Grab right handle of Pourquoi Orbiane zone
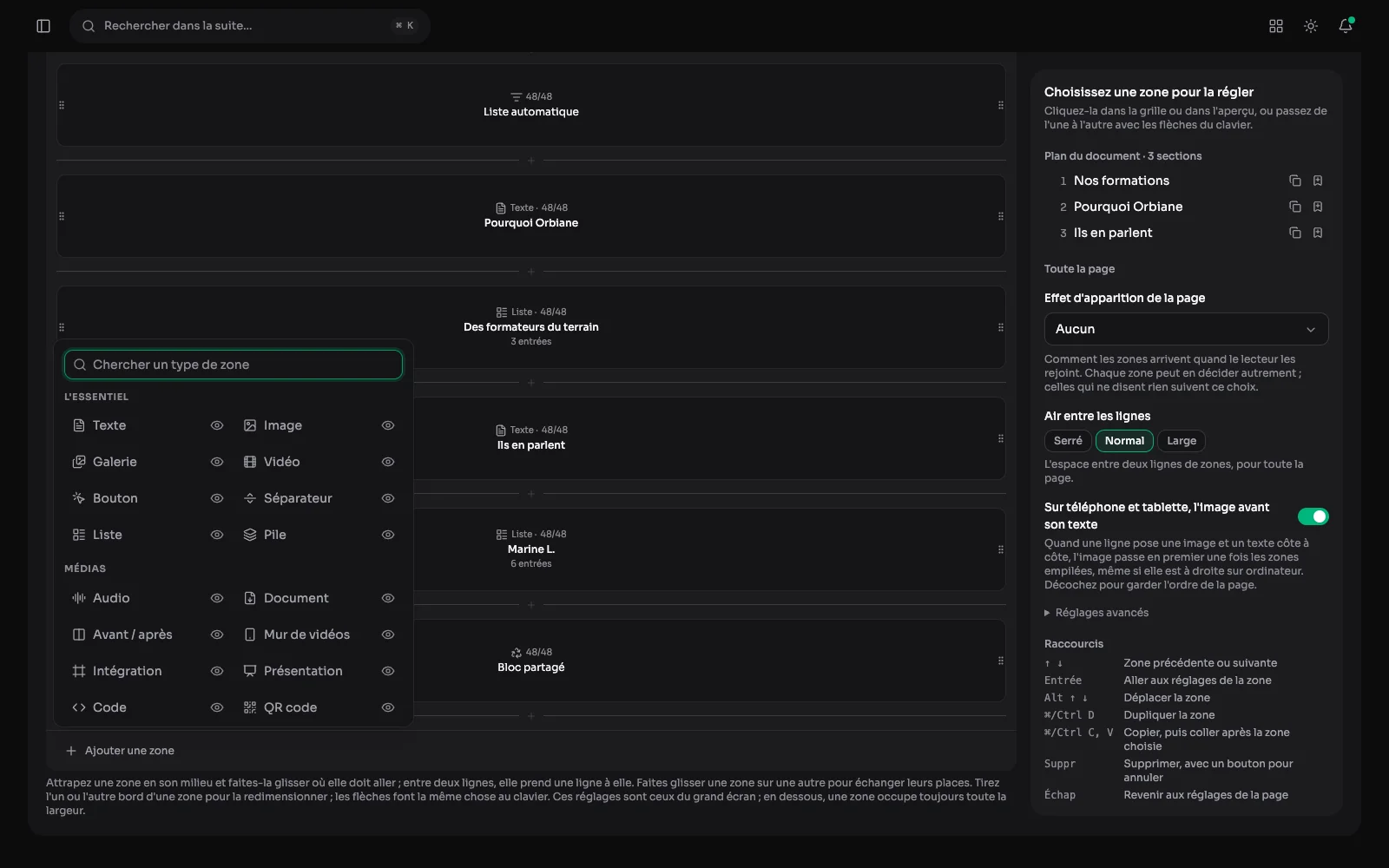 point(1001,216)
